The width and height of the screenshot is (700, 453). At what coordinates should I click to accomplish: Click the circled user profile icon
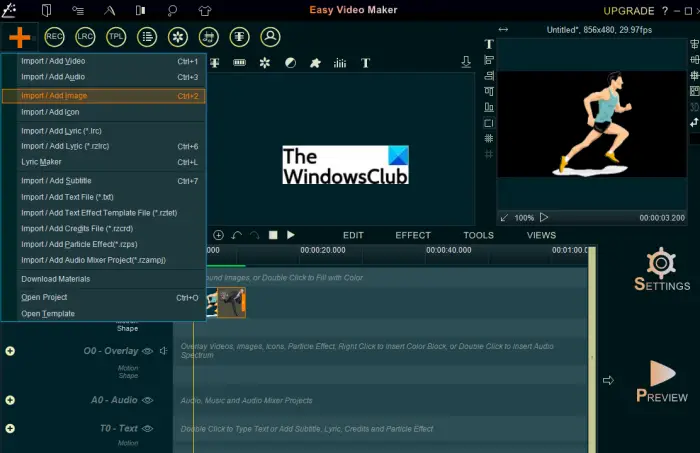270,37
